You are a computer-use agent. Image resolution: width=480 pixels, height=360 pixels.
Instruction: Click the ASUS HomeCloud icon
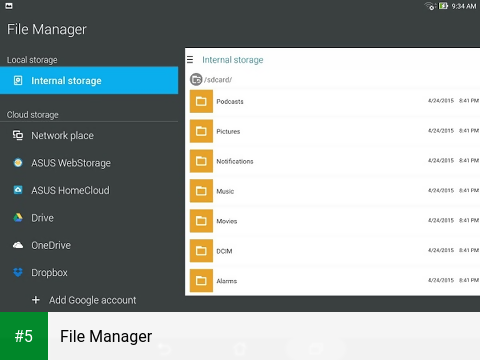click(18, 190)
